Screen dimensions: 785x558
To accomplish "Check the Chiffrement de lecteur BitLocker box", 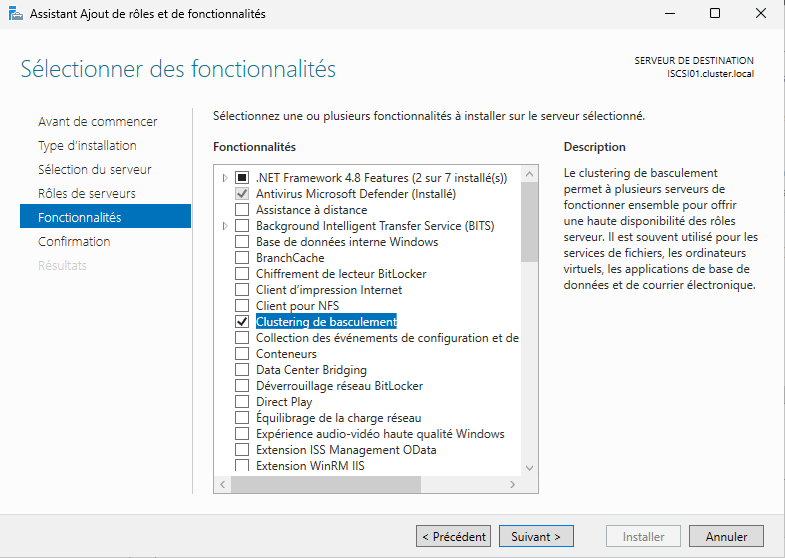I will [x=241, y=274].
